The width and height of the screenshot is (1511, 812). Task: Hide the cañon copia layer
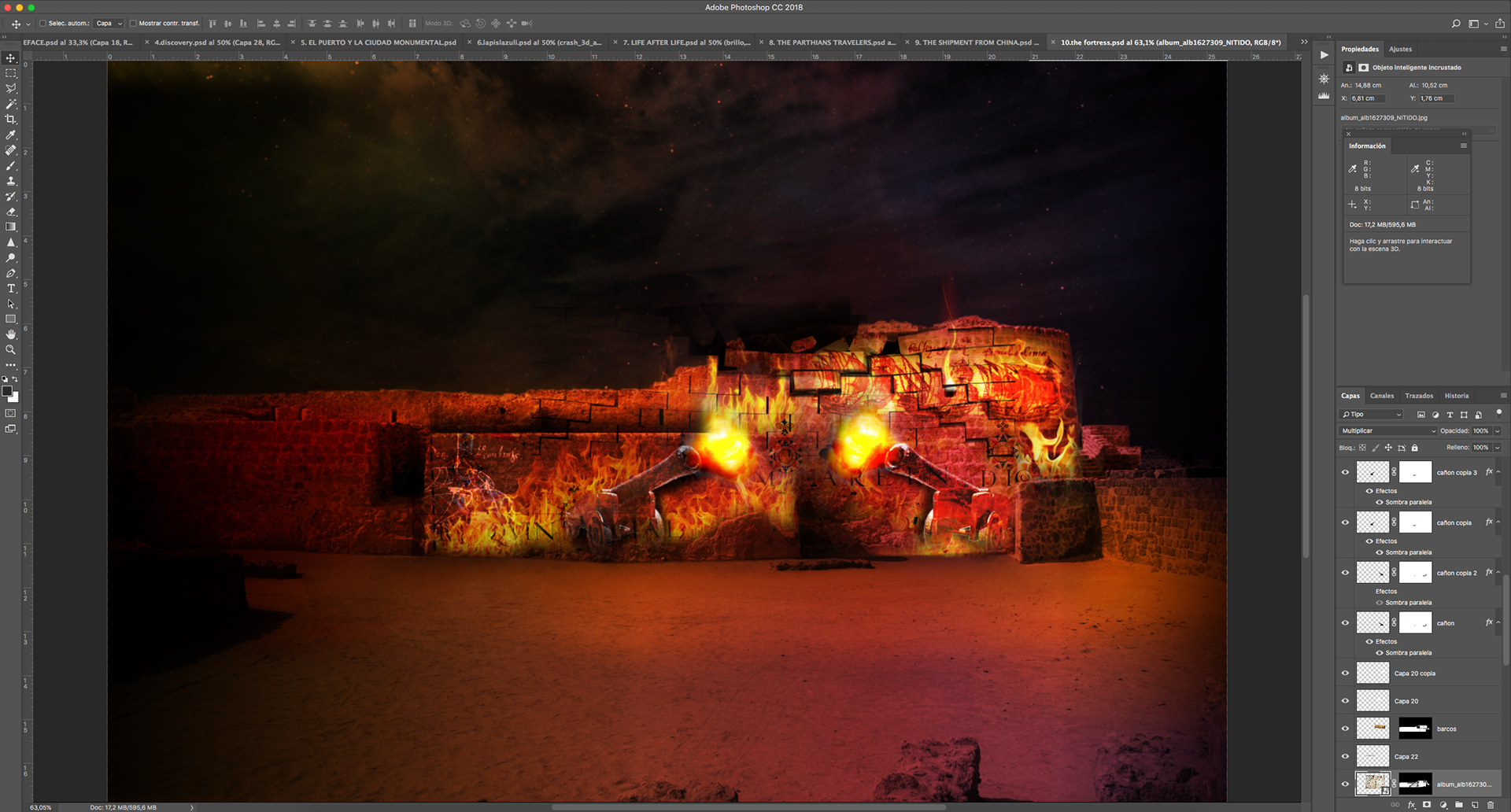[x=1345, y=522]
